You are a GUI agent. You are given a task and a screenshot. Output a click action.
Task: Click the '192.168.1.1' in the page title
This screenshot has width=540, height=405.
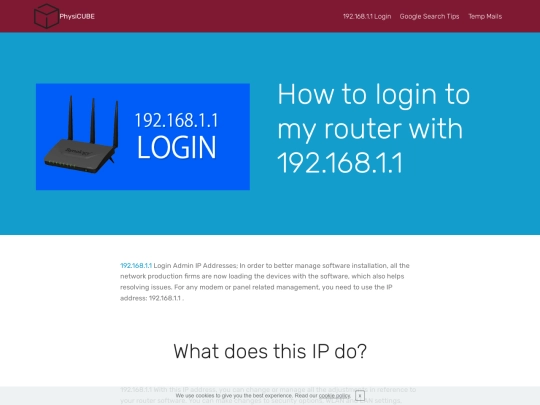pyautogui.click(x=340, y=163)
